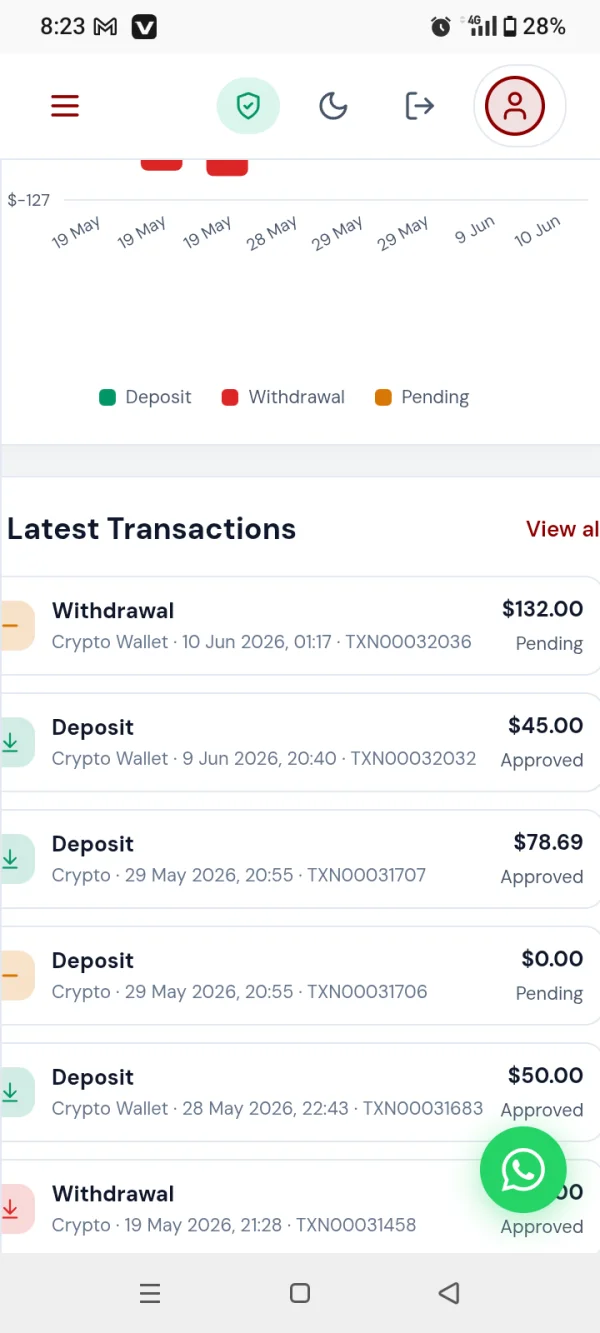Viewport: 600px width, 1333px height.
Task: Open the red hamburger menu
Action: (65, 106)
